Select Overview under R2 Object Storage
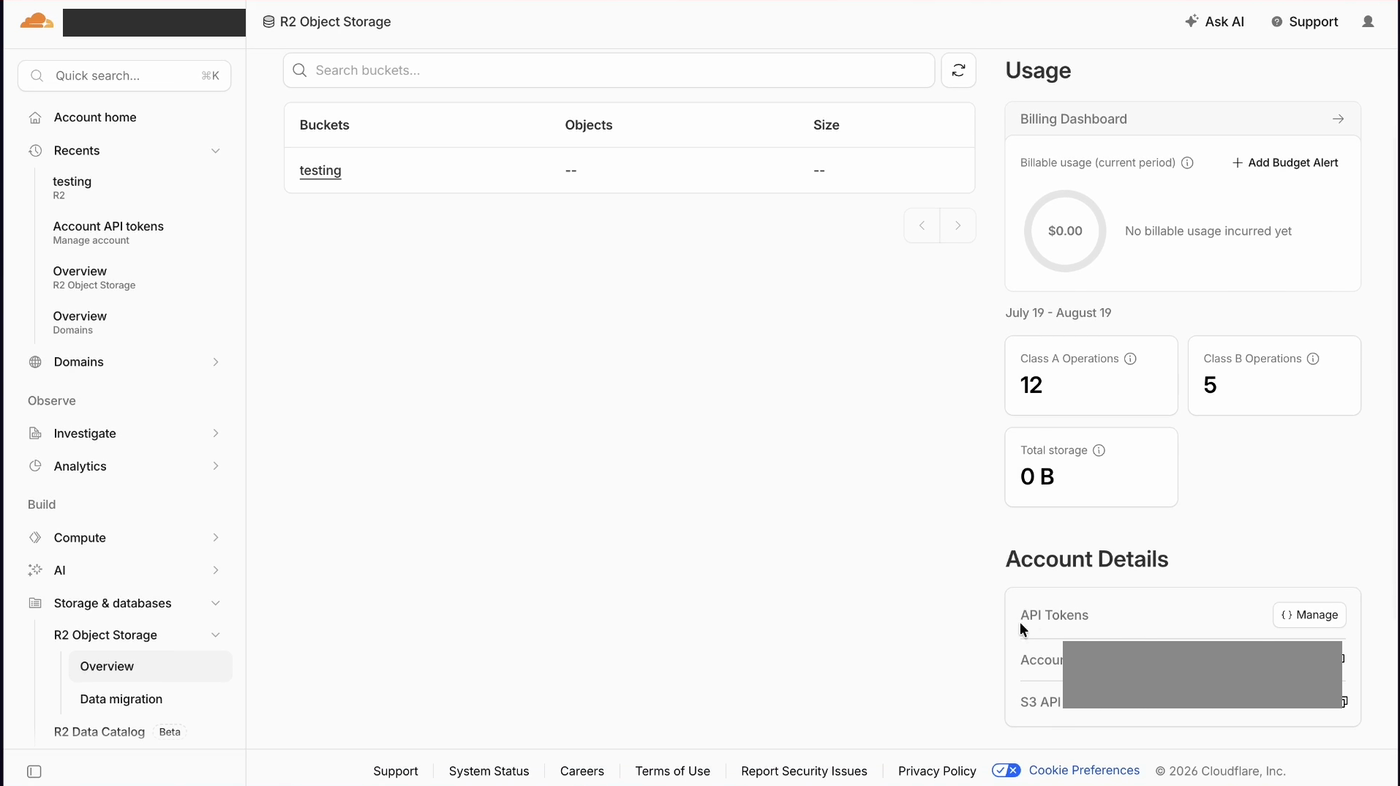1400x786 pixels. click(150, 666)
